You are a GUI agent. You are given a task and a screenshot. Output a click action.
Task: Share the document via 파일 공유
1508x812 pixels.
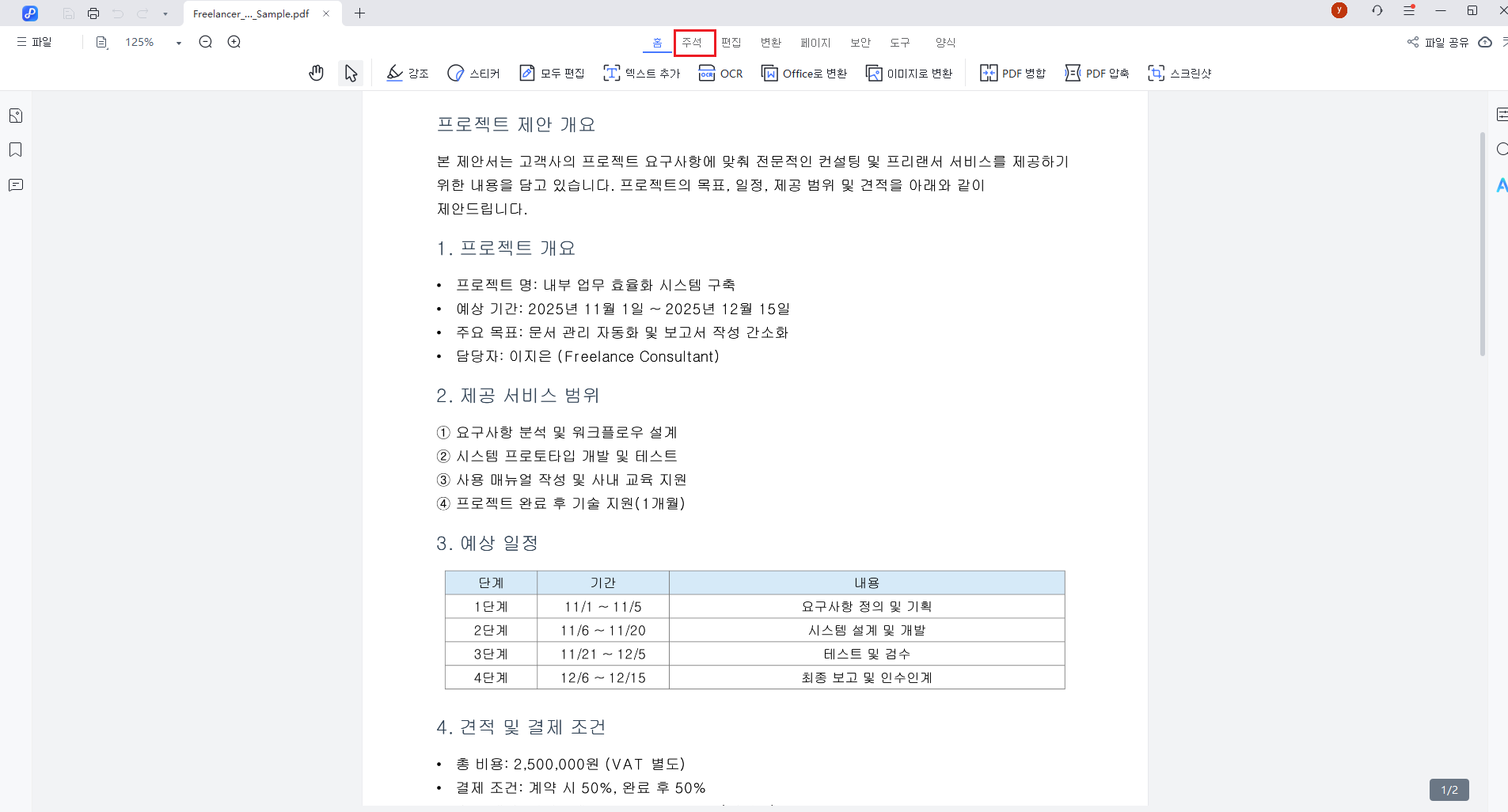tap(1438, 42)
